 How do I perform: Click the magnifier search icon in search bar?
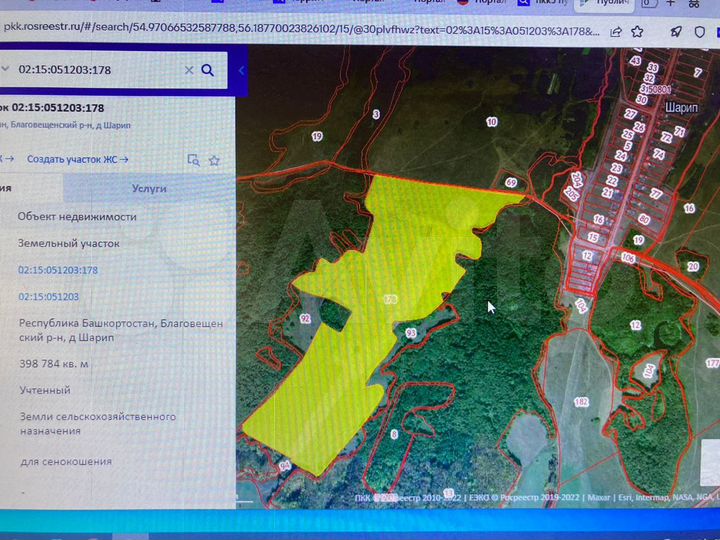pos(208,70)
